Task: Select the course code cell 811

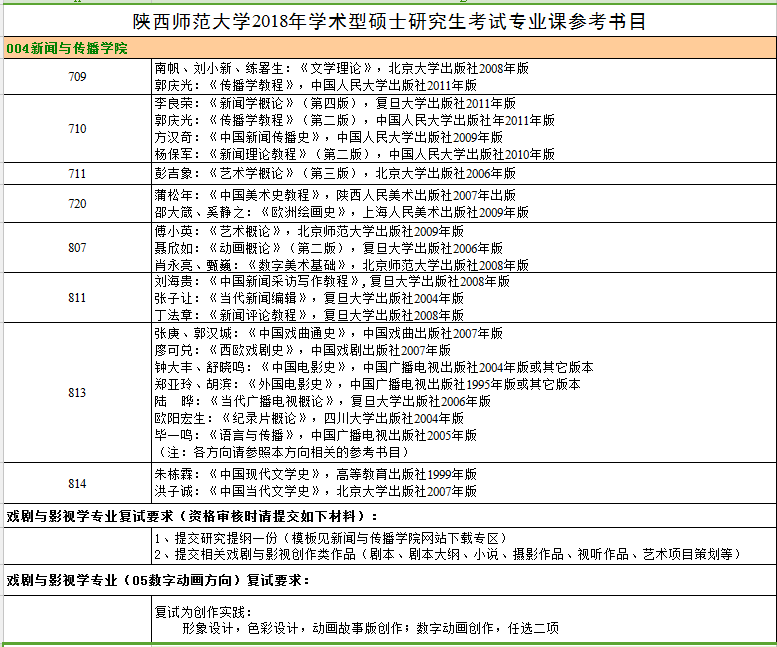Action: (x=77, y=297)
